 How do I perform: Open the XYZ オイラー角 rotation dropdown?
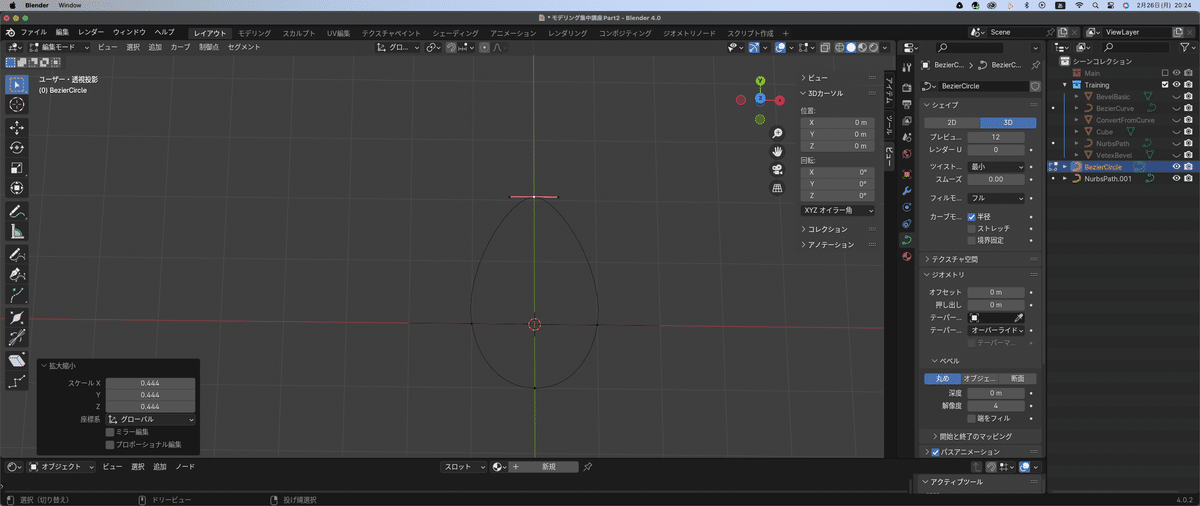point(838,211)
